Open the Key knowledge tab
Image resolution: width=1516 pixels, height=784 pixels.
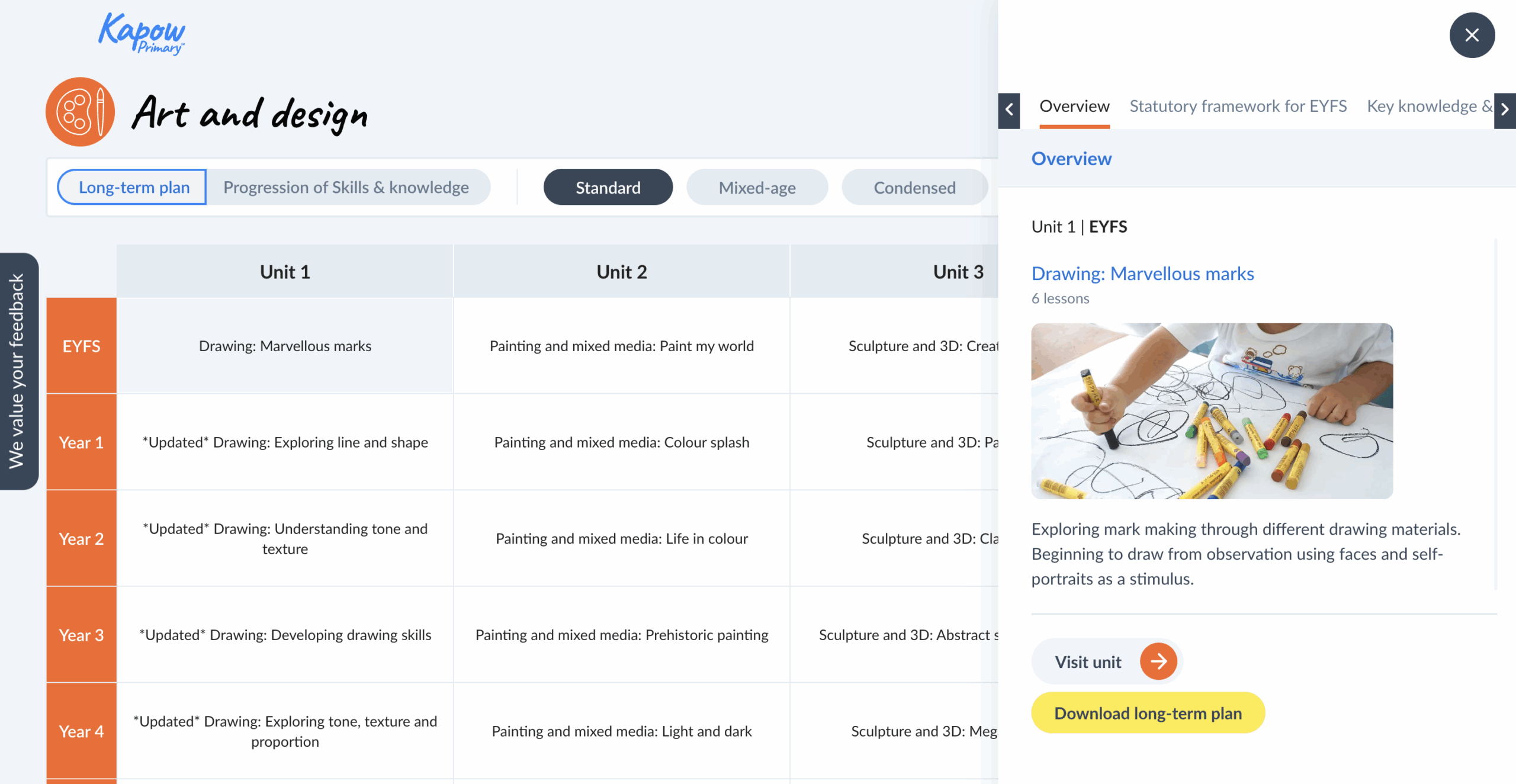1429,106
